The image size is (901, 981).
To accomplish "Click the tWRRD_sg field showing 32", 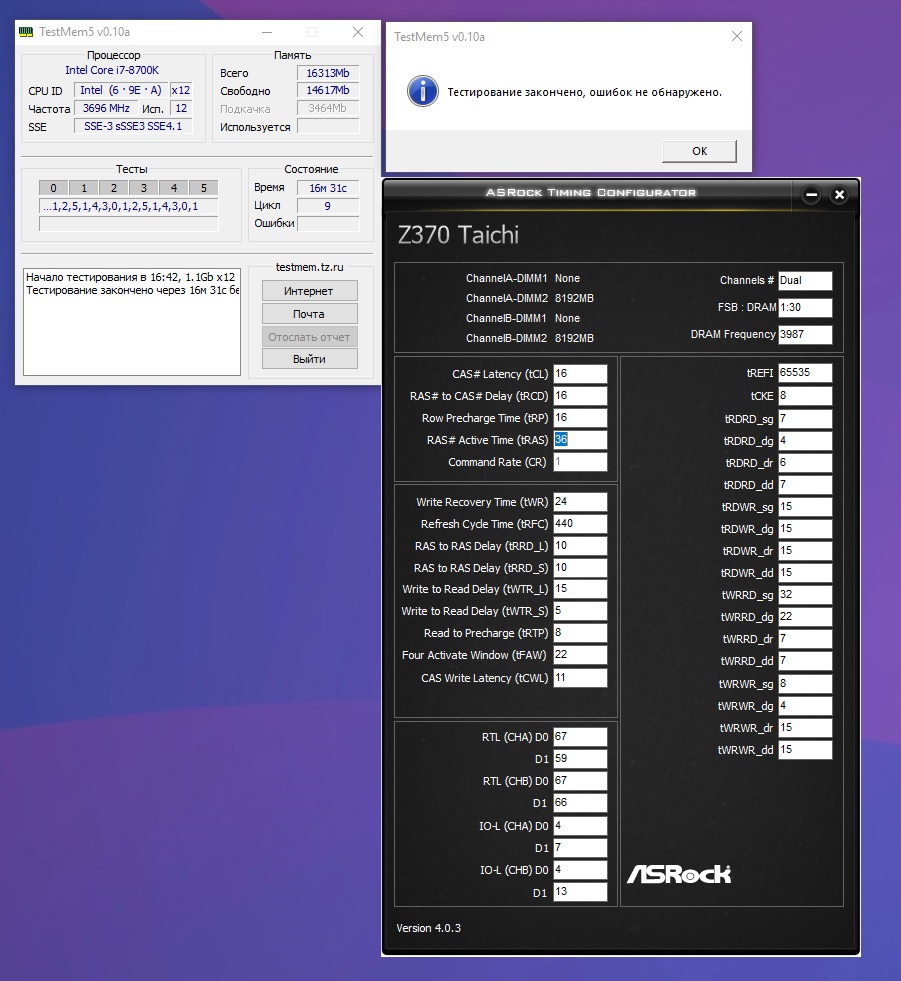I will tap(805, 594).
